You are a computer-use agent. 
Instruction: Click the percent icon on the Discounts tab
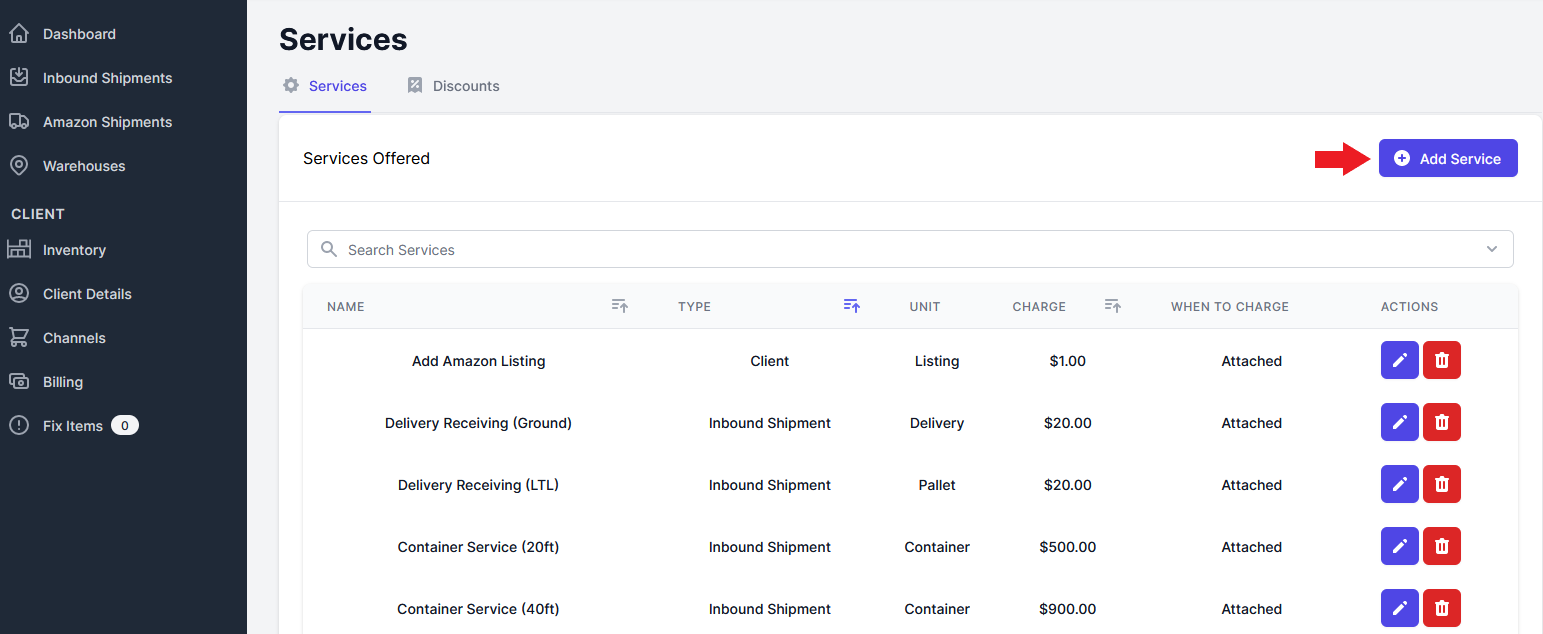pyautogui.click(x=415, y=85)
